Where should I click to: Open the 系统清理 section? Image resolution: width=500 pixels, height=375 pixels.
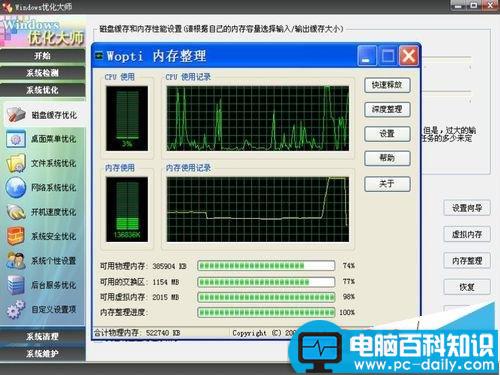[43, 336]
